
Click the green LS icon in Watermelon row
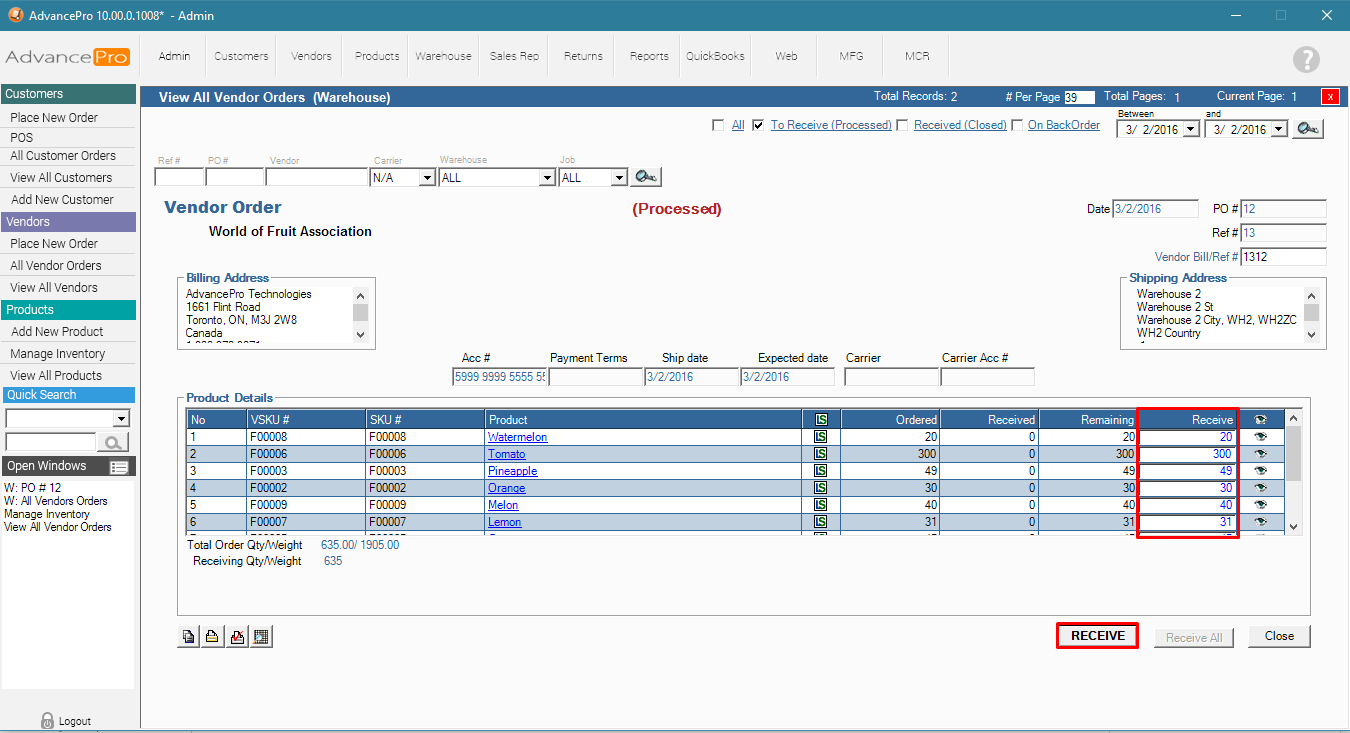pyautogui.click(x=820, y=437)
